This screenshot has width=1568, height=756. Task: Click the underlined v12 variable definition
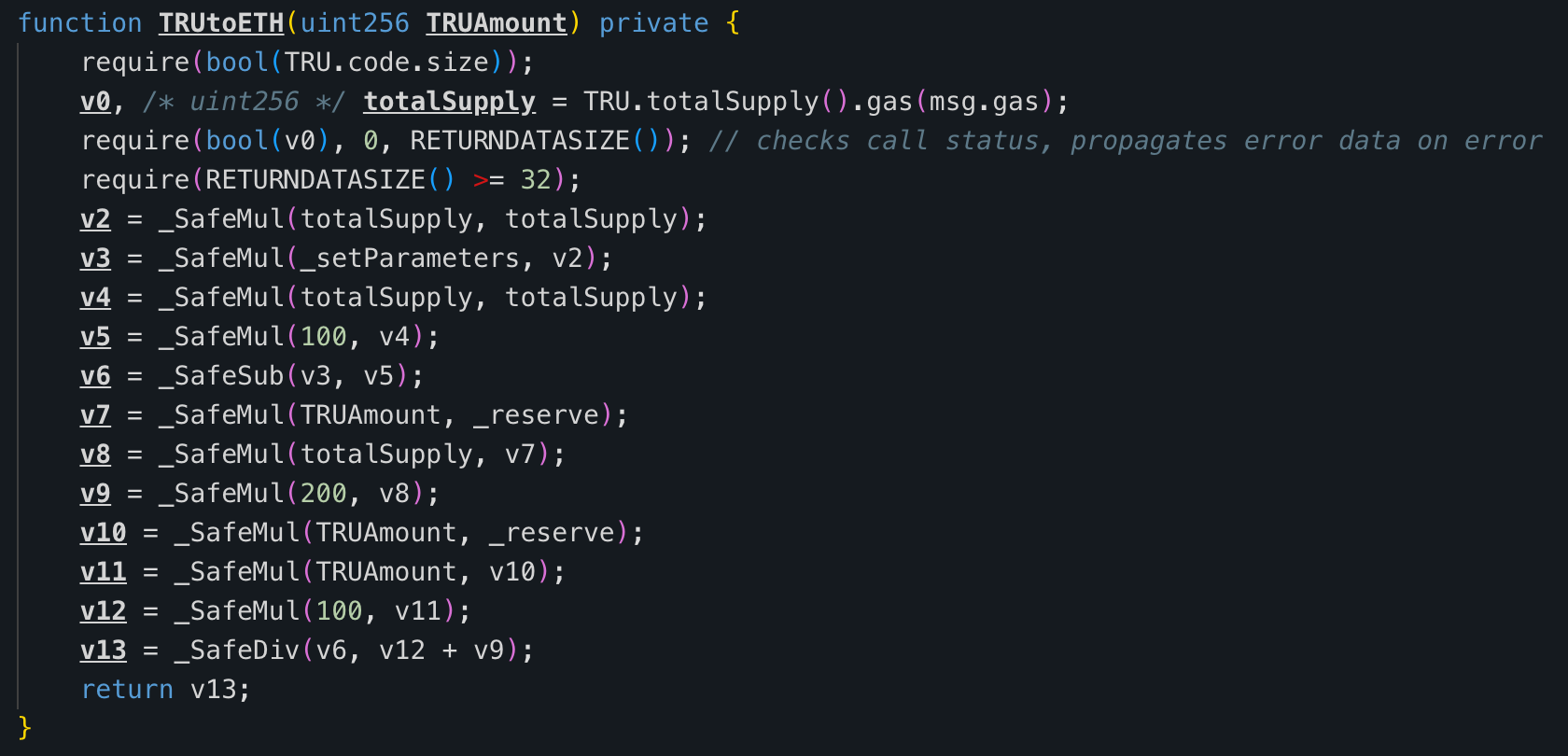point(103,610)
